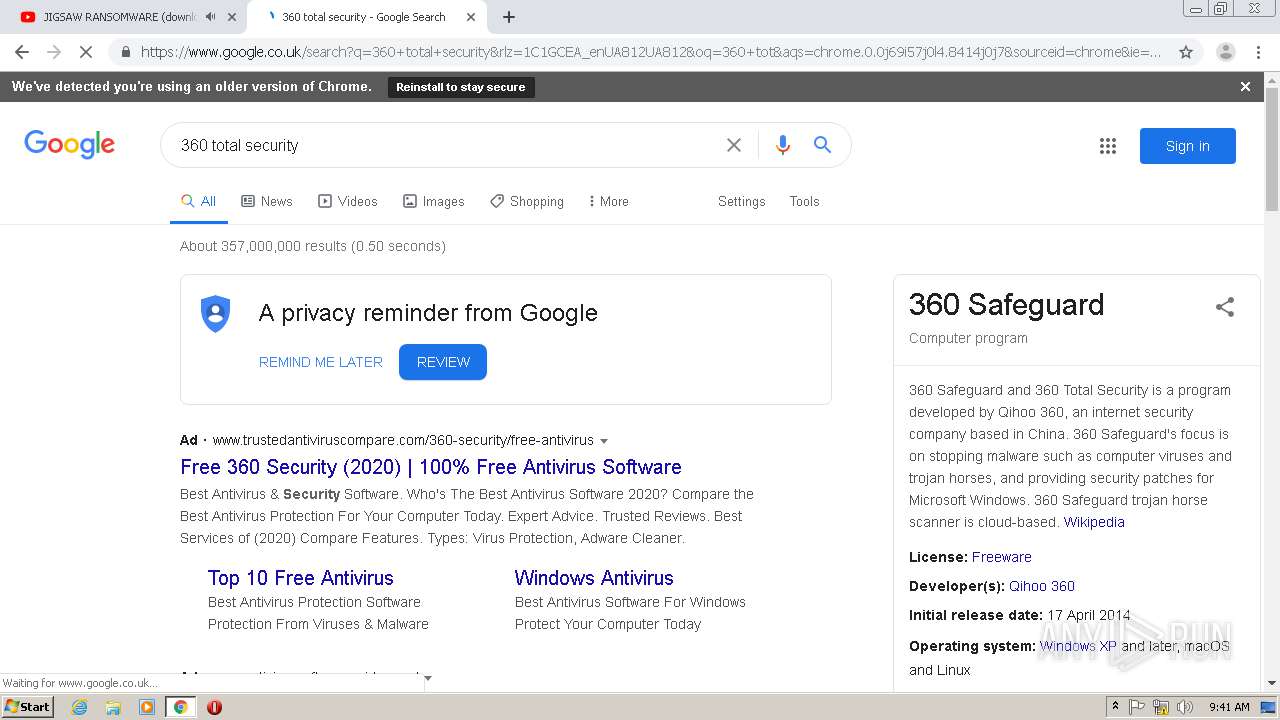
Task: Click the blue search magnifier icon
Action: 822,145
